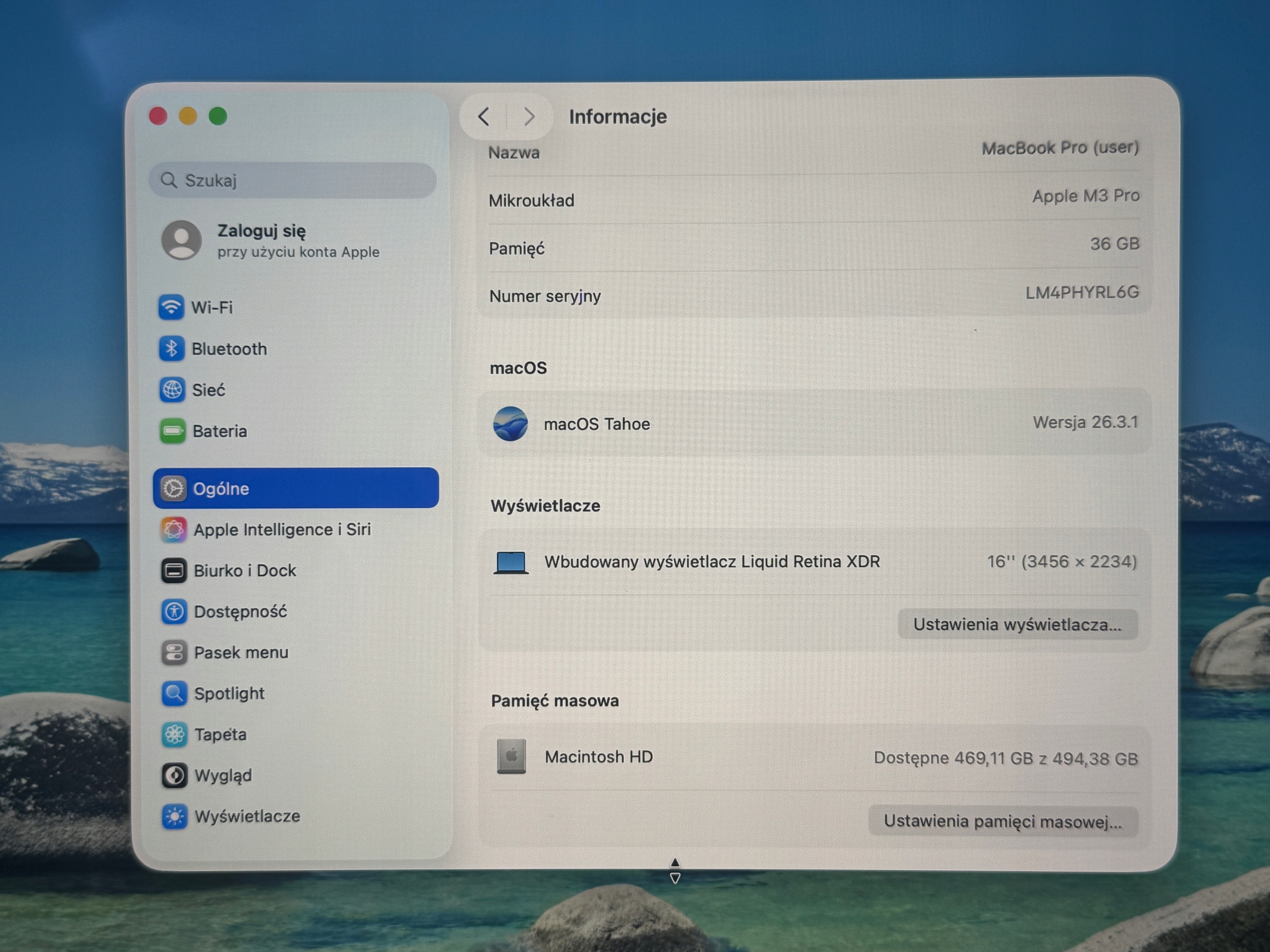The width and height of the screenshot is (1270, 952).
Task: Click the Macintosh HD drive icon
Action: (x=511, y=756)
